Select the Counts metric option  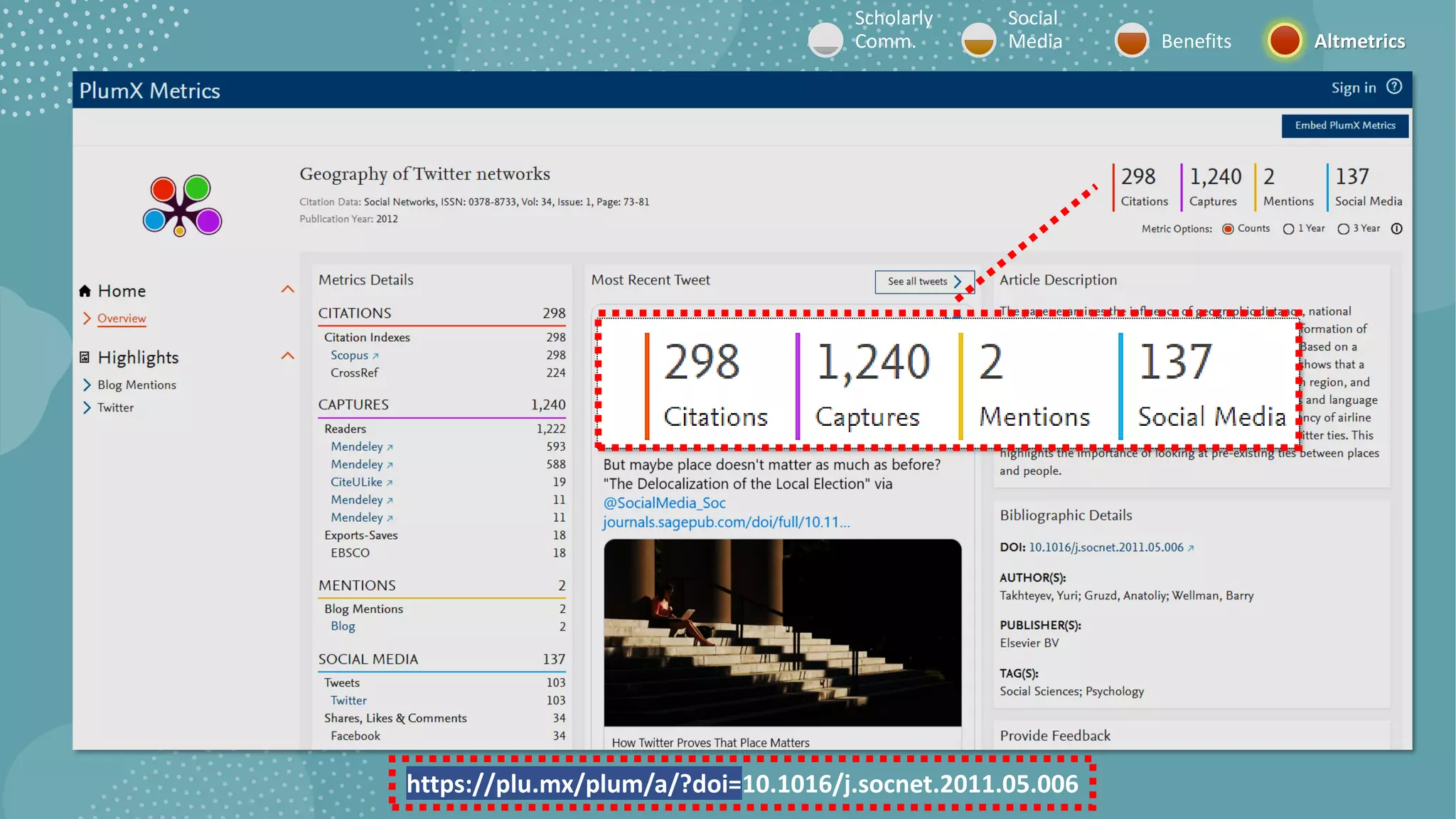pyautogui.click(x=1228, y=229)
